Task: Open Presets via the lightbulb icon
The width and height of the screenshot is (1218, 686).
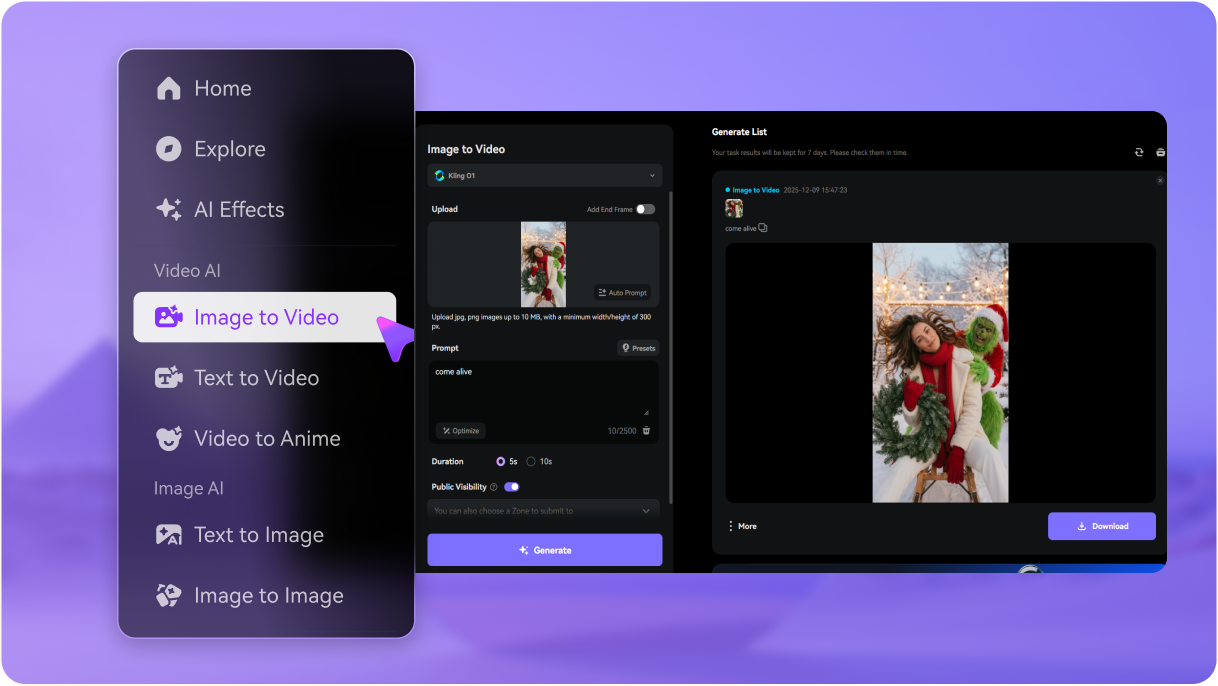Action: 624,348
